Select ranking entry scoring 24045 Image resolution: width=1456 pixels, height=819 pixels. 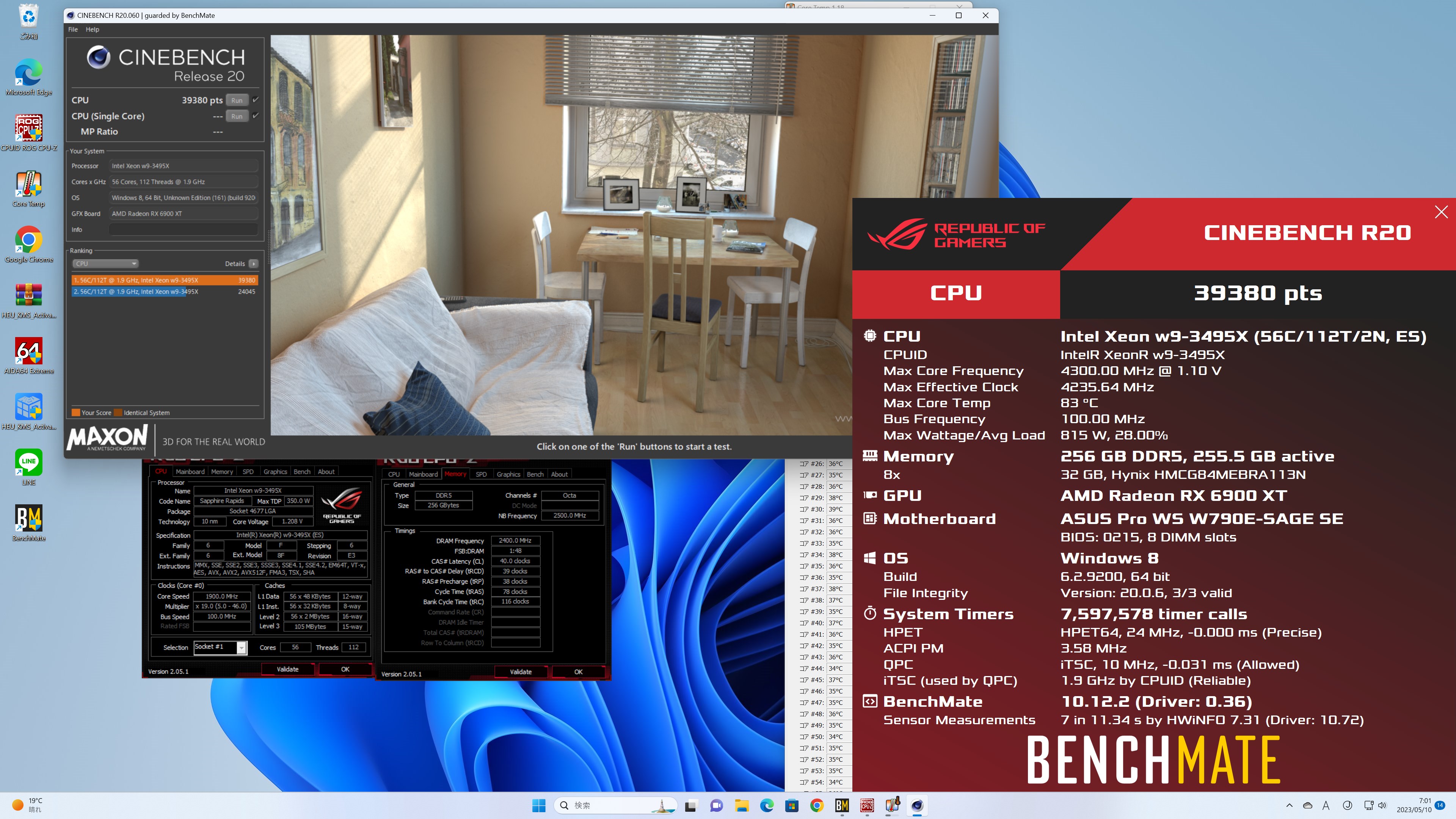coord(165,292)
